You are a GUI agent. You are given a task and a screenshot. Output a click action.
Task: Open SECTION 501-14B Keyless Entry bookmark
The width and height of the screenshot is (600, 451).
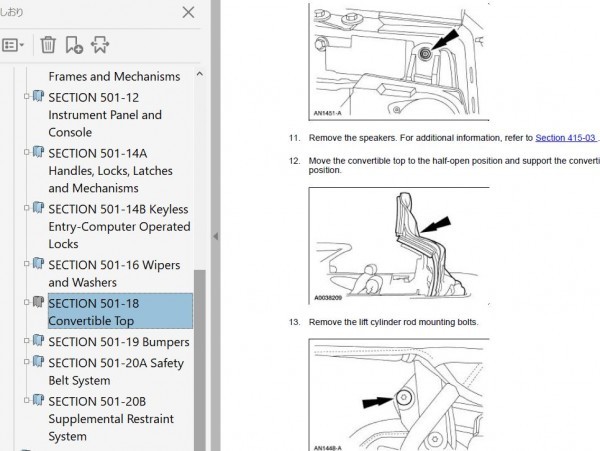click(x=119, y=226)
